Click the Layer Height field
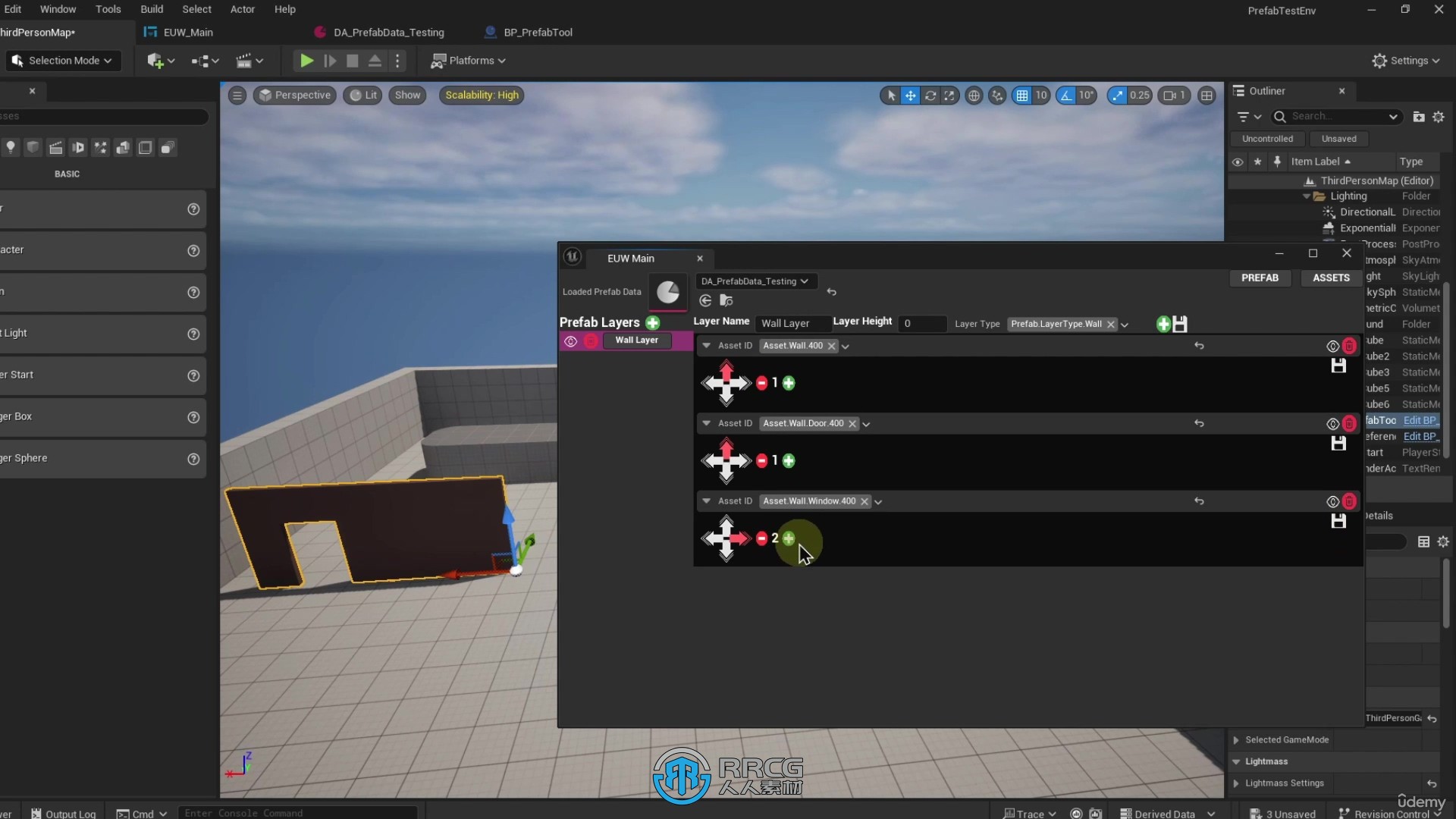Image resolution: width=1456 pixels, height=819 pixels. coord(922,324)
